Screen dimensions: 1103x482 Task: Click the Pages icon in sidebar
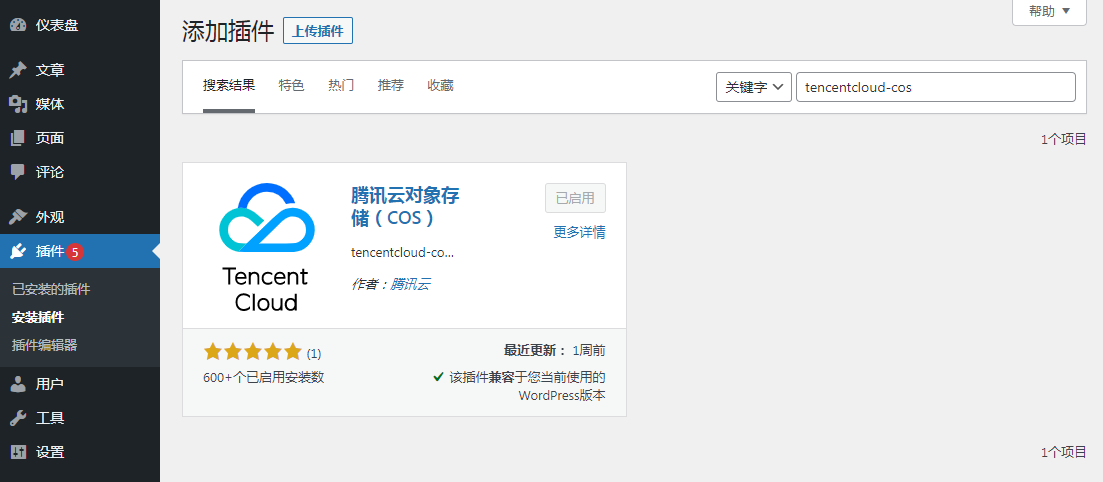[18, 138]
